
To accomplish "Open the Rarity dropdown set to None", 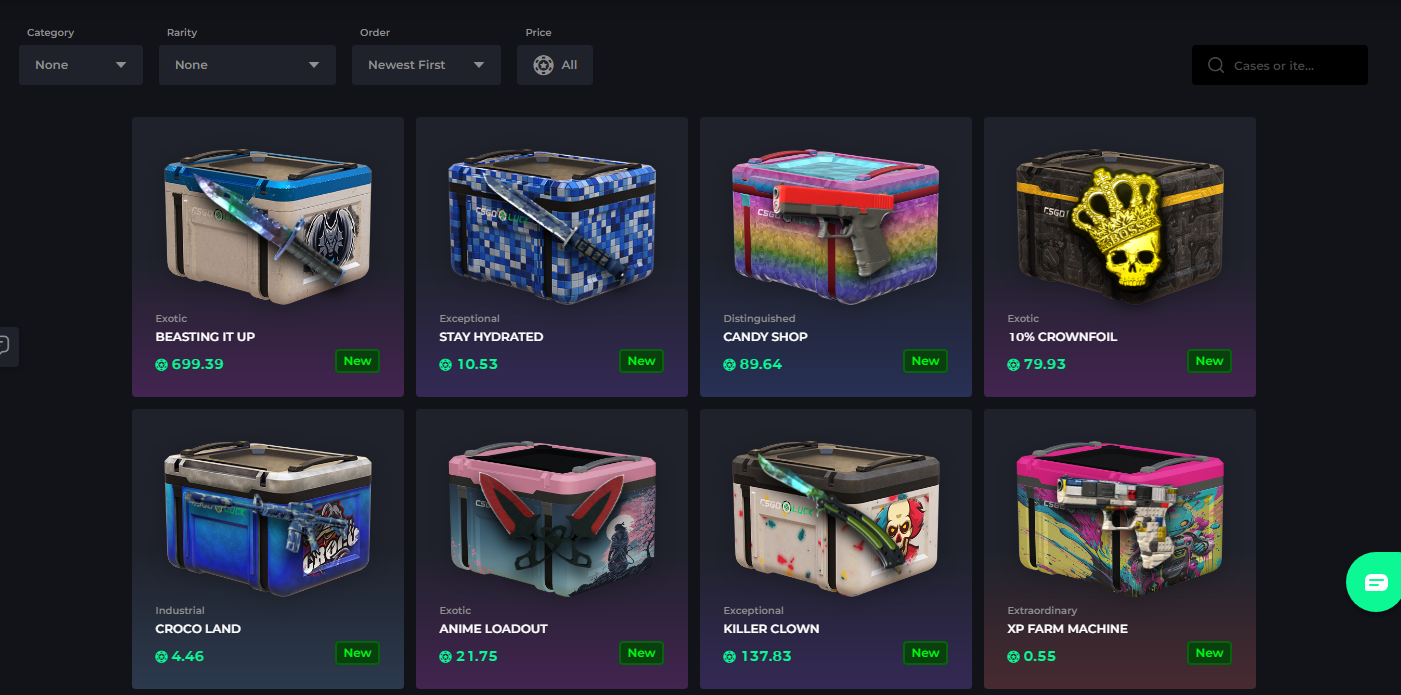I will point(247,65).
